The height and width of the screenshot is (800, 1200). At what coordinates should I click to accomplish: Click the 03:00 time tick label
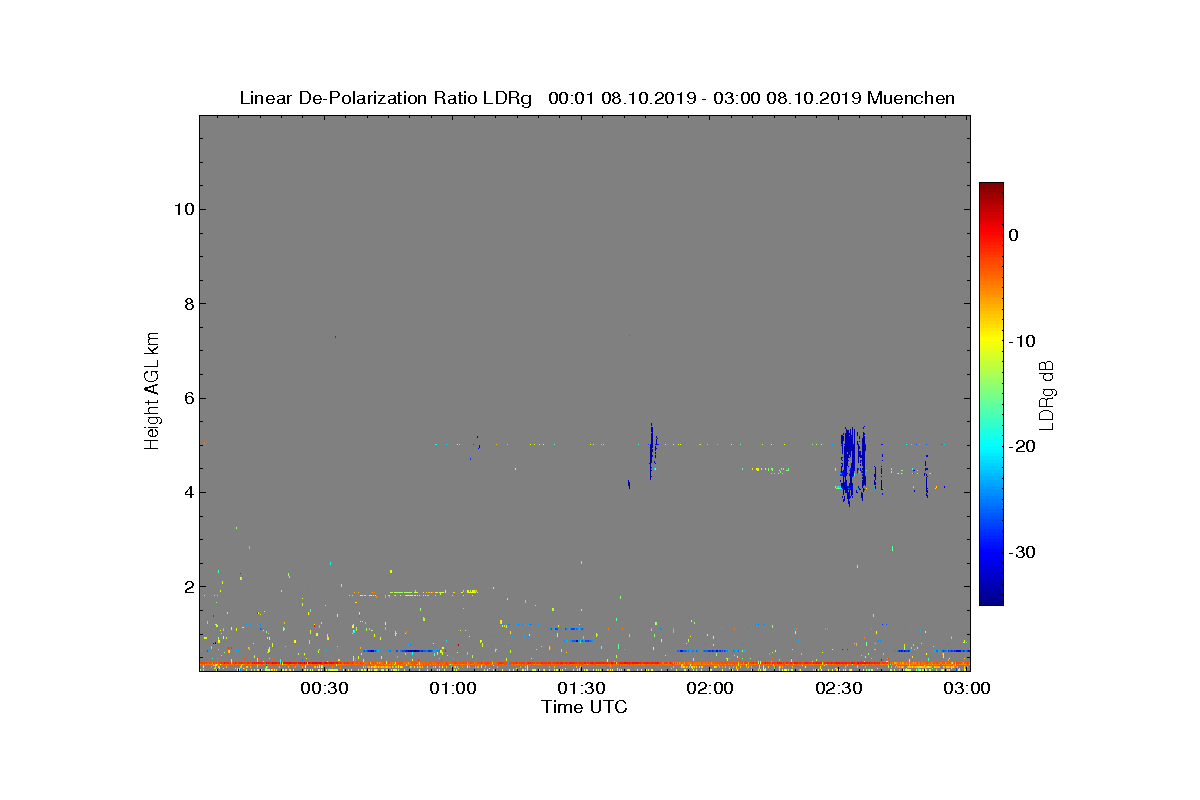point(967,689)
